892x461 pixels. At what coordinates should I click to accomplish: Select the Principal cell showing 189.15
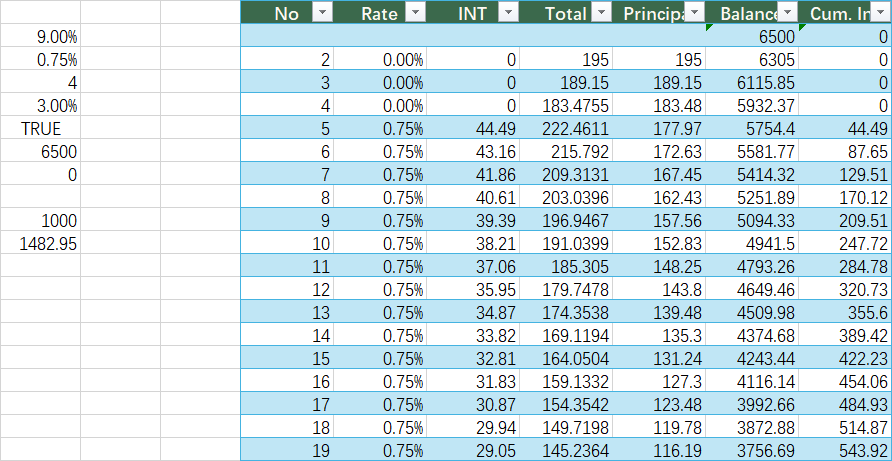tap(659, 83)
